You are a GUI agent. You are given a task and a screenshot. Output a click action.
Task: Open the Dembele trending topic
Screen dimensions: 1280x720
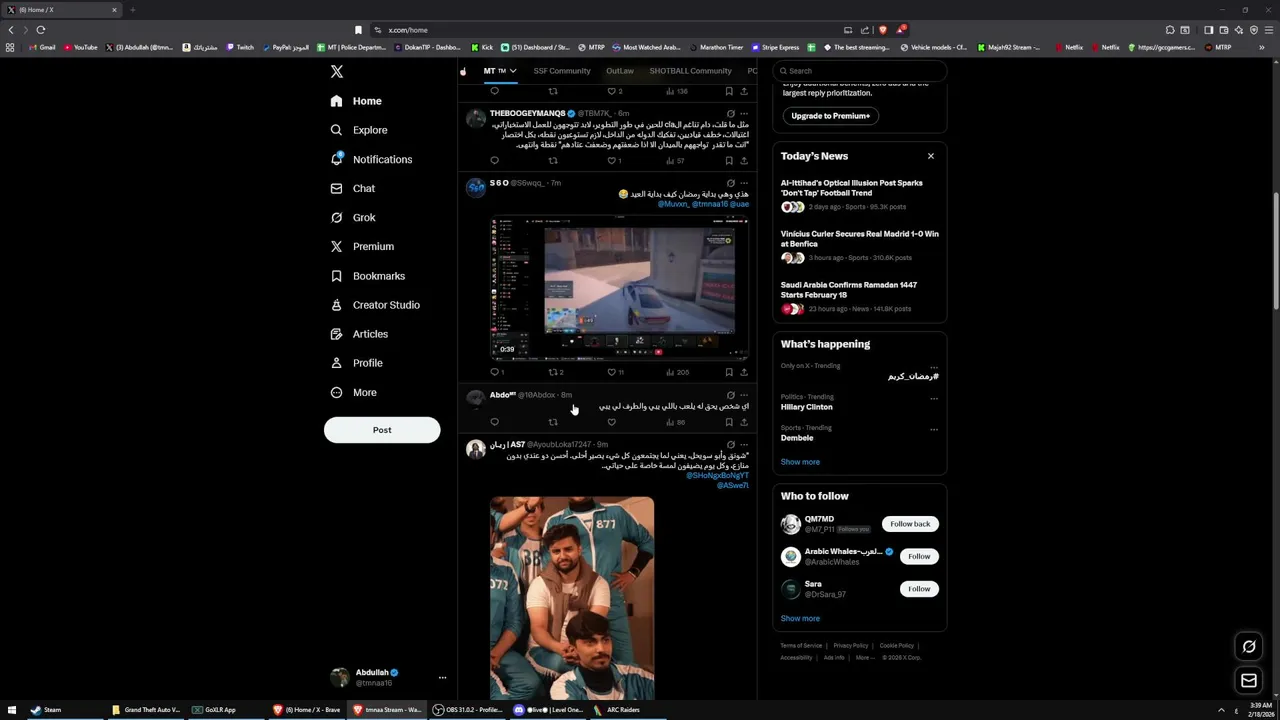click(x=797, y=438)
